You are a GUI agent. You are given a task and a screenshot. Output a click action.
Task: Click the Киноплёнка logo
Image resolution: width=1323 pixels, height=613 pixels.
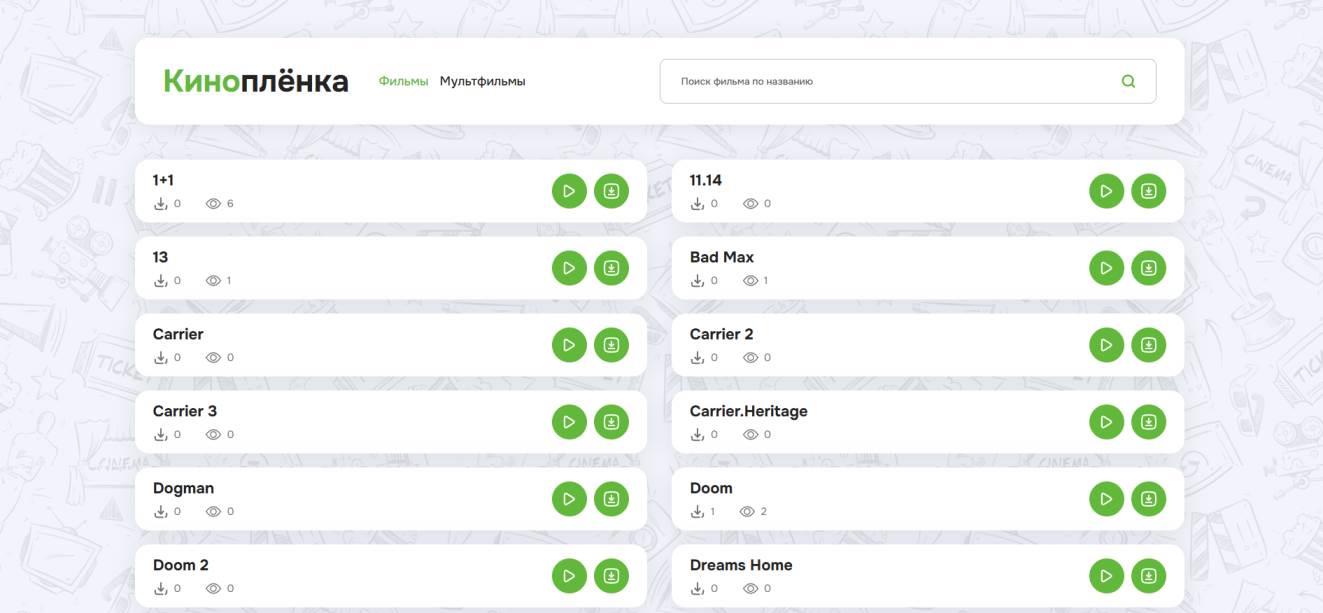click(256, 81)
